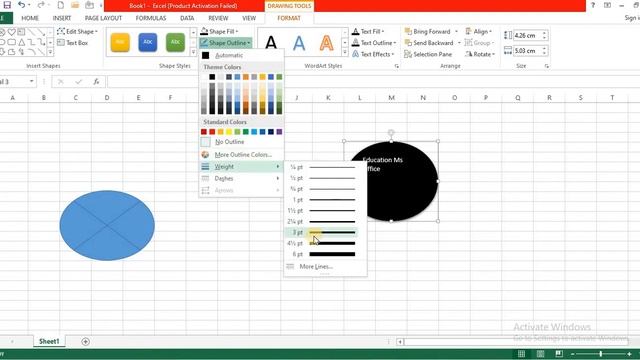Set outline weight to 3 pt

tap(322, 232)
